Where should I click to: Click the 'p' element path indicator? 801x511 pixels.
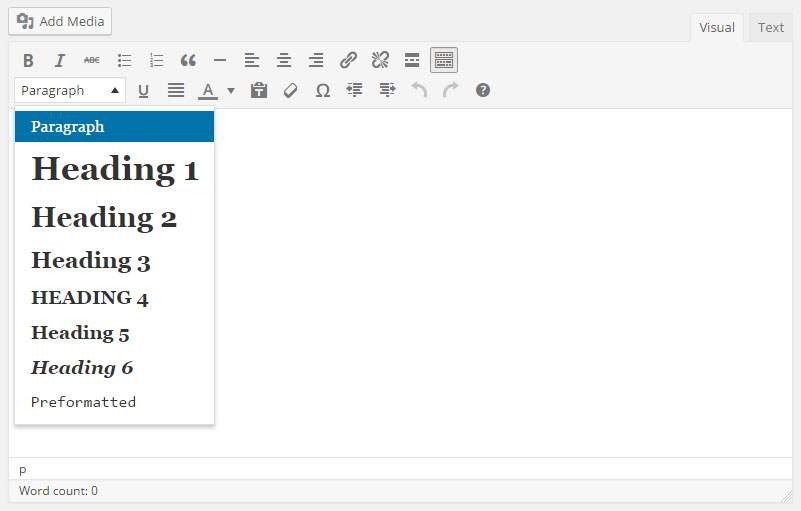[x=22, y=470]
